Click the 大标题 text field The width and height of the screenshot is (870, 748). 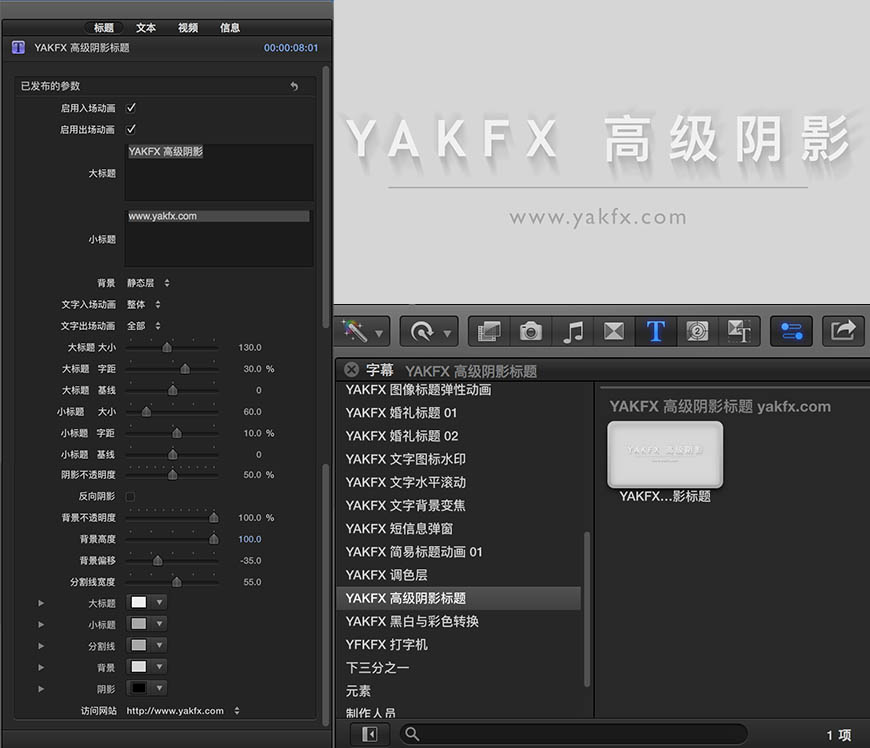click(219, 173)
